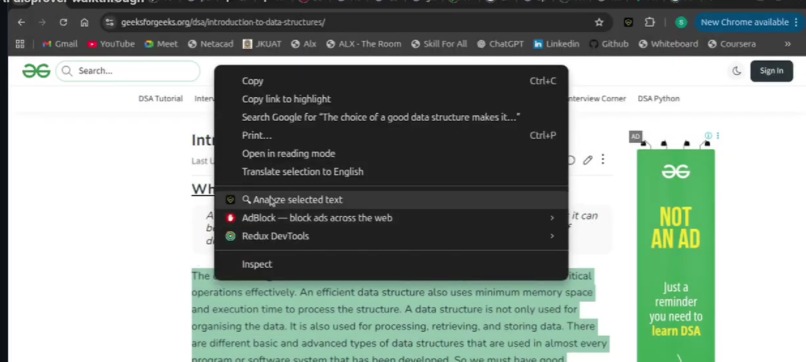This screenshot has width=806, height=362.
Task: Open the Whiteboard bookmark
Action: click(x=668, y=44)
